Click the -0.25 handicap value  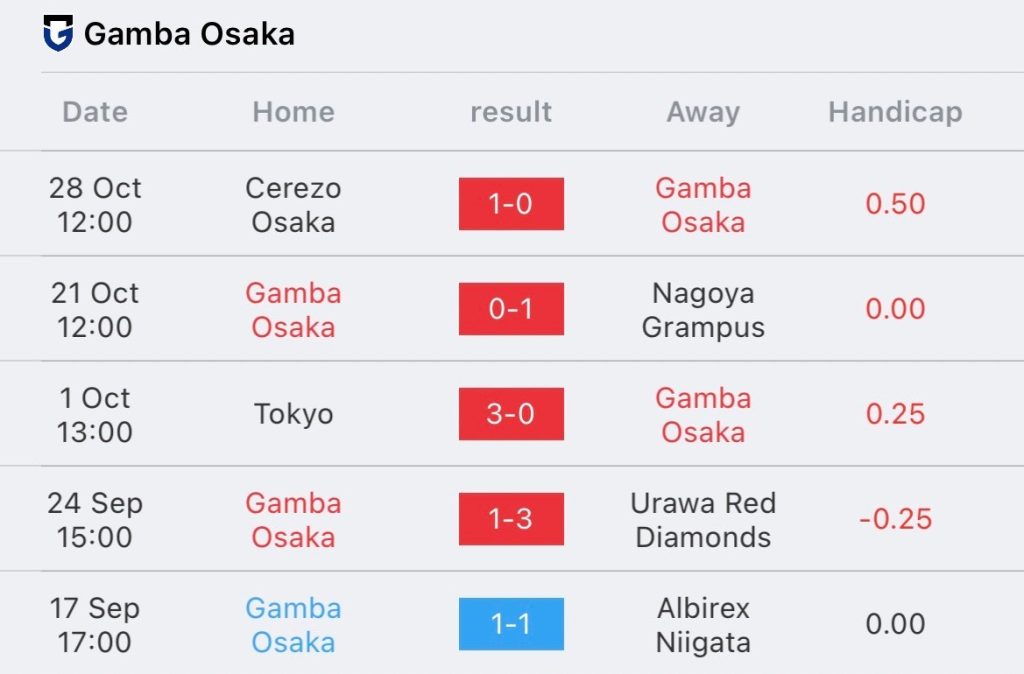pyautogui.click(x=895, y=519)
